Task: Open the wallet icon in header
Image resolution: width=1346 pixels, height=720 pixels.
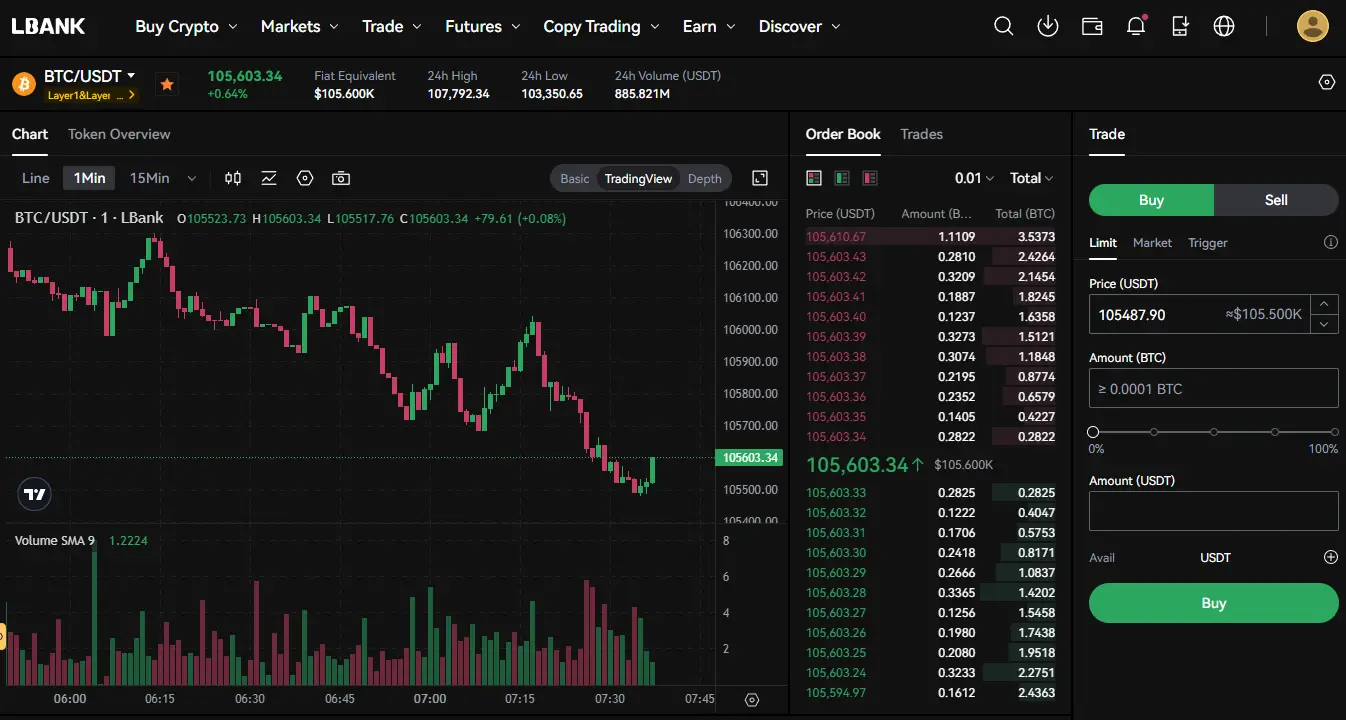Action: tap(1092, 26)
